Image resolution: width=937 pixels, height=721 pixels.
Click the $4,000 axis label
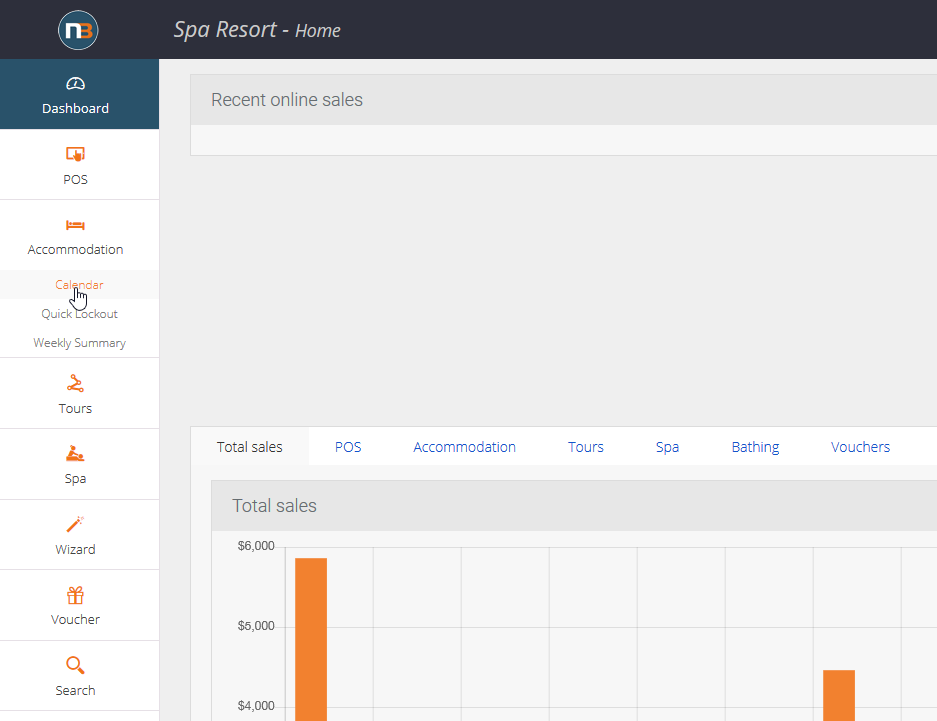pyautogui.click(x=256, y=706)
